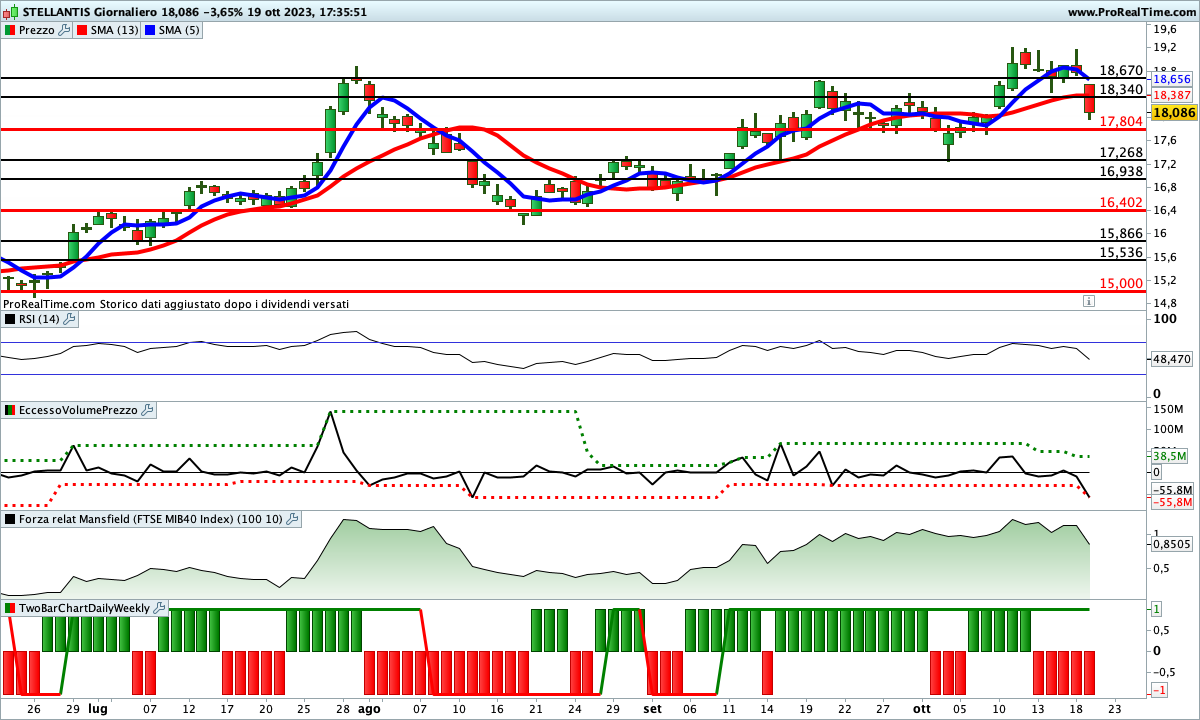Click the Mansfield value 0,8505
1200x720 pixels.
coord(1172,545)
